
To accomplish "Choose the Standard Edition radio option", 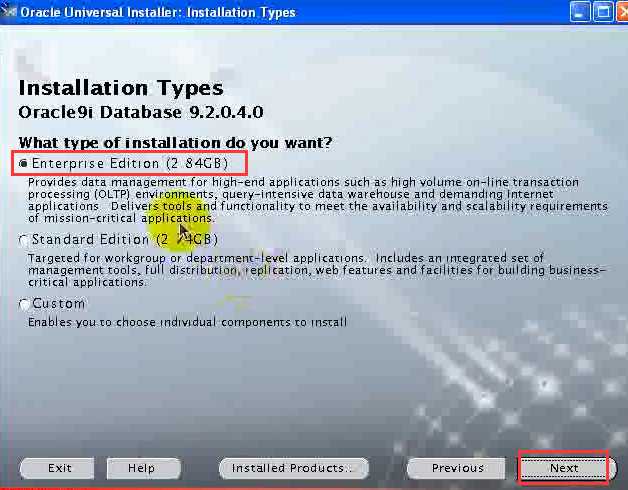I will point(23,240).
